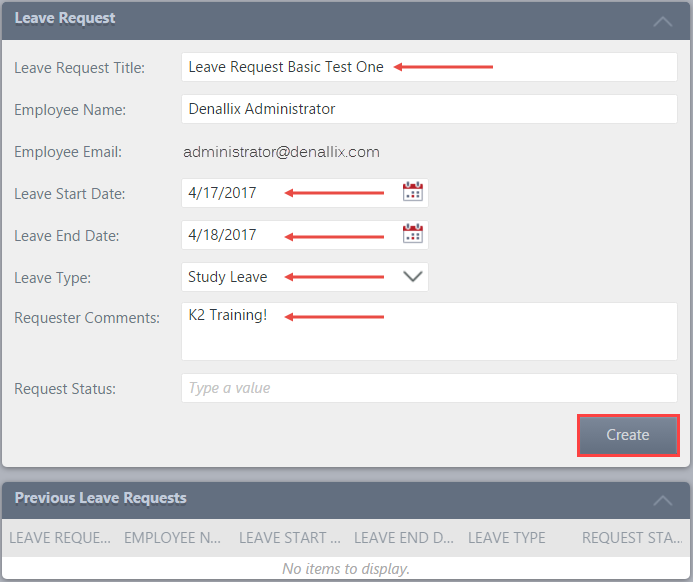The height and width of the screenshot is (582, 693).
Task: Click the Create button
Action: point(628,435)
